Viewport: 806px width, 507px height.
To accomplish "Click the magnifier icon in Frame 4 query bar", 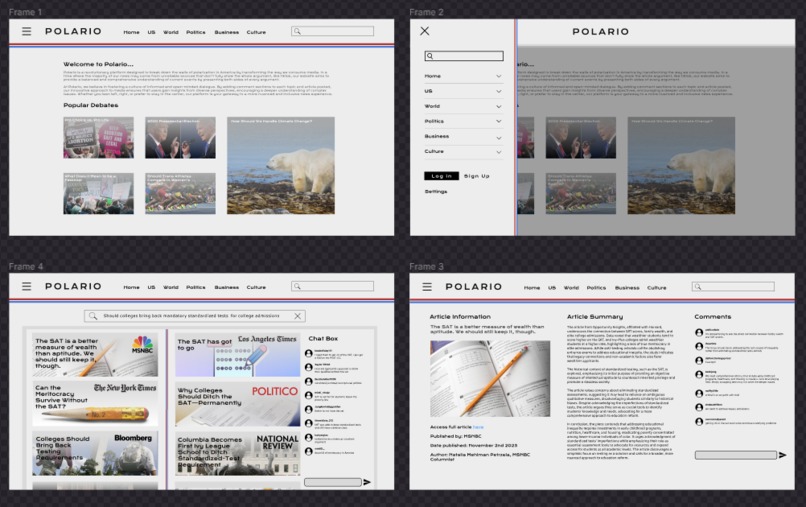I will click(93, 316).
